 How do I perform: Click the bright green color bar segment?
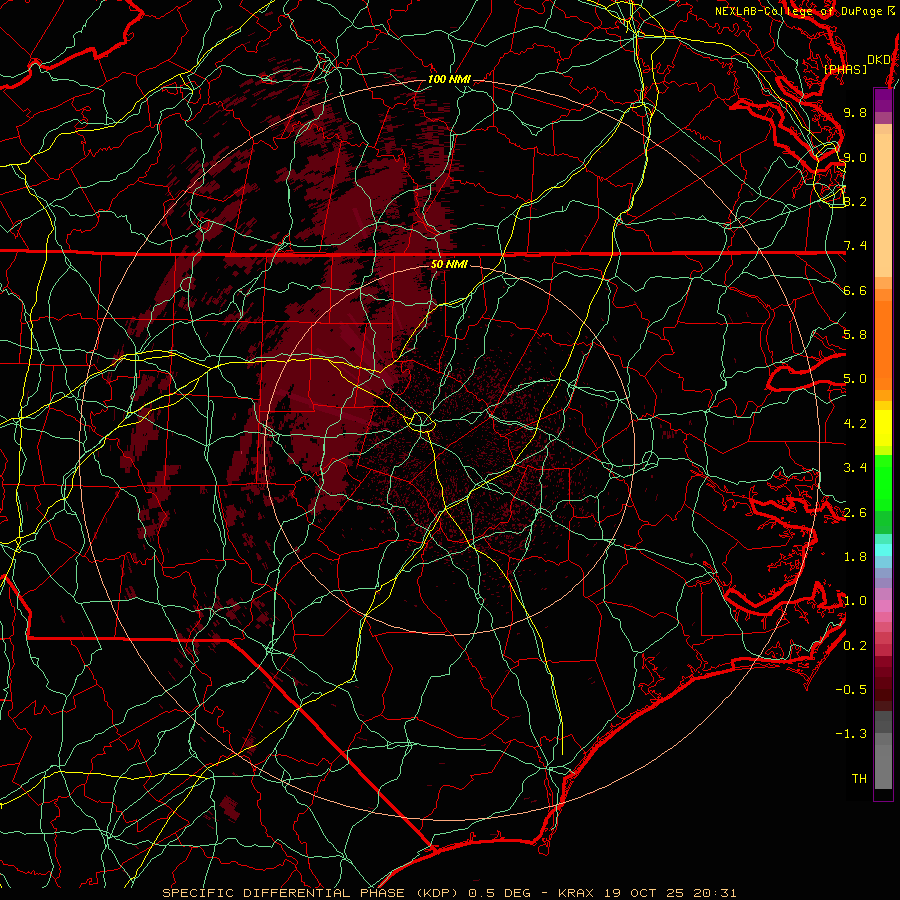click(883, 482)
